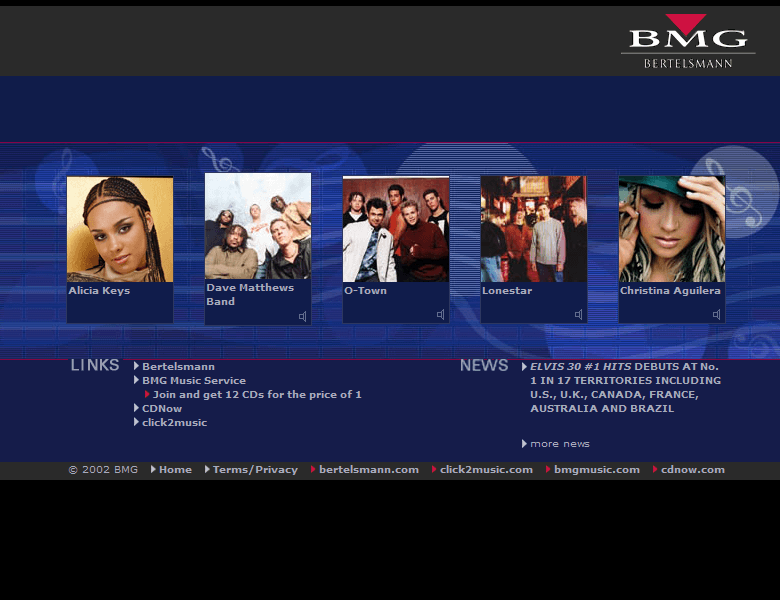780x600 pixels.
Task: Open the click2music link in Links
Action: (175, 422)
